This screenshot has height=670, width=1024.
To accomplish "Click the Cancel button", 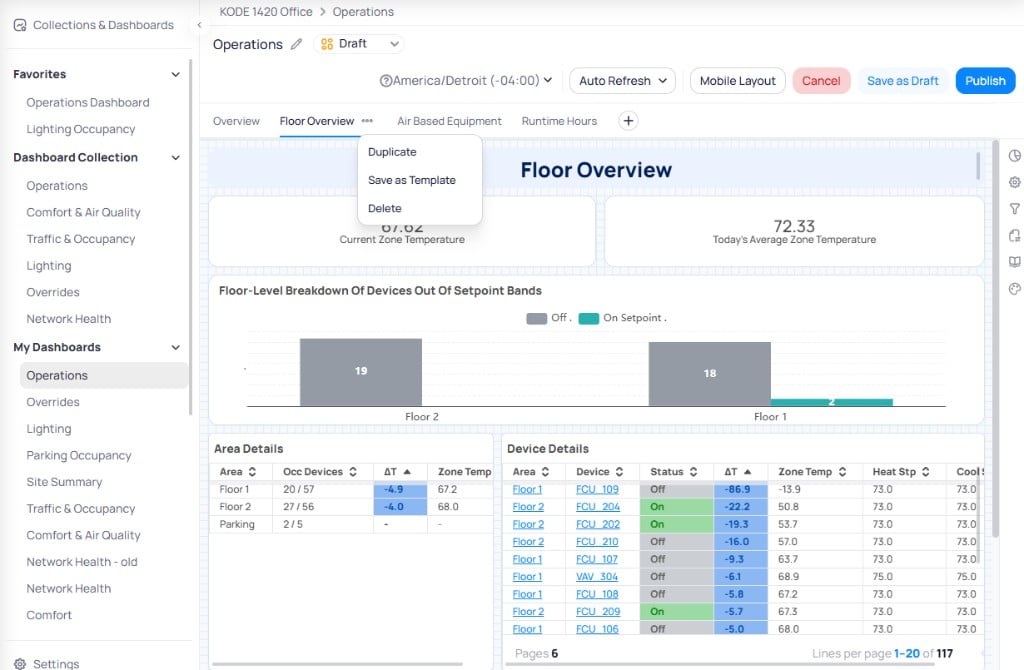I will point(821,81).
